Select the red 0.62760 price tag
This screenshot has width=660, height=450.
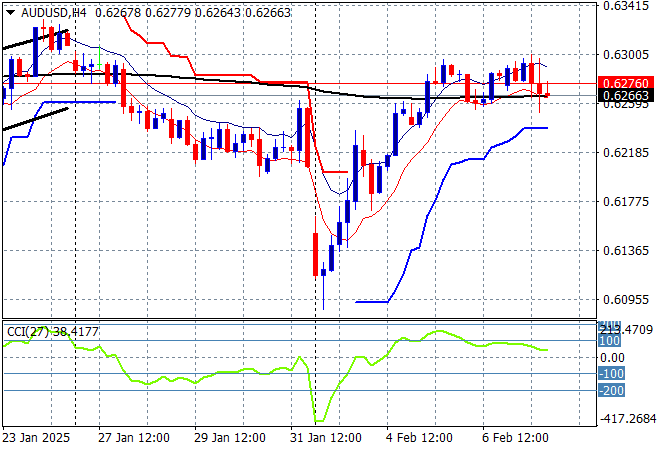click(626, 82)
